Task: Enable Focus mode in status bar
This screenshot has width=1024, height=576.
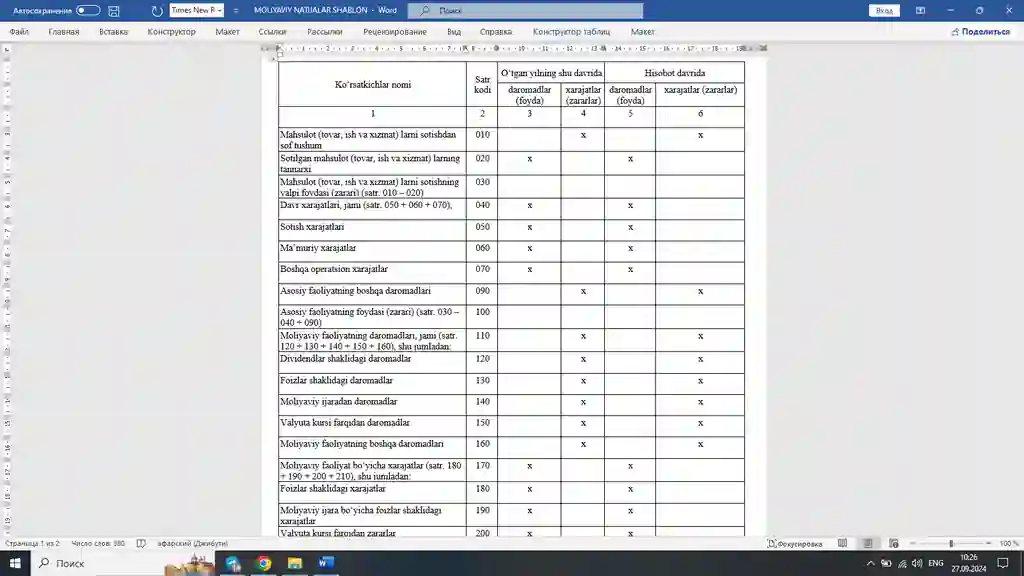Action: (795, 543)
